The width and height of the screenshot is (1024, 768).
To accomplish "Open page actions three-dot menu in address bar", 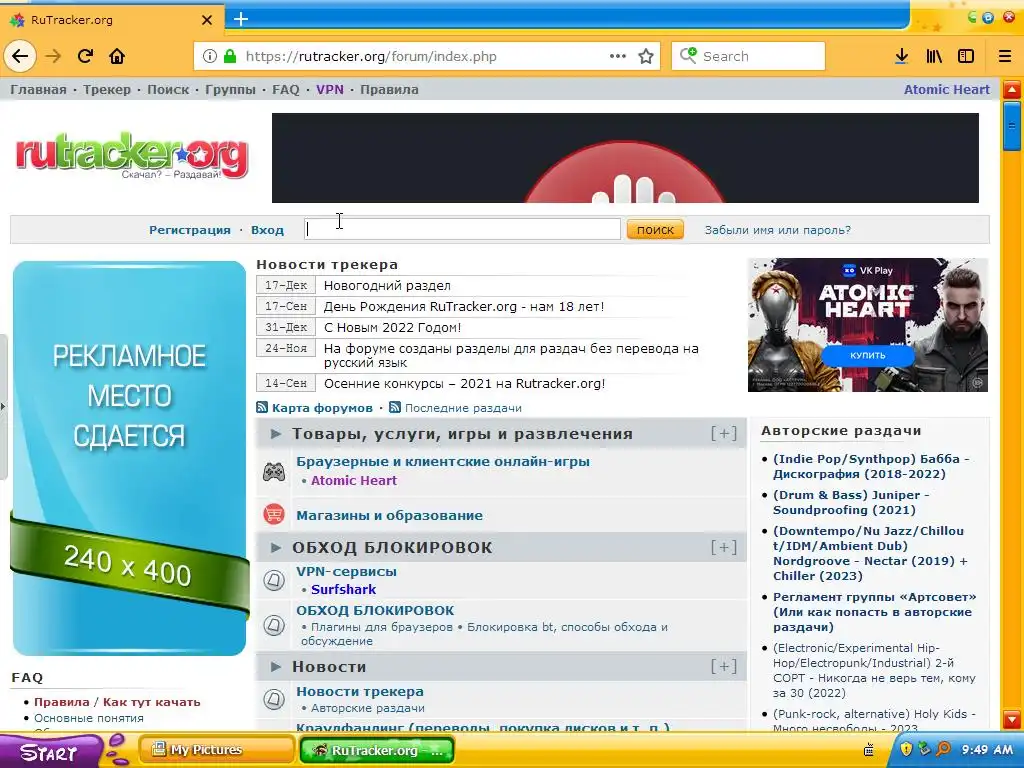I will pyautogui.click(x=618, y=56).
